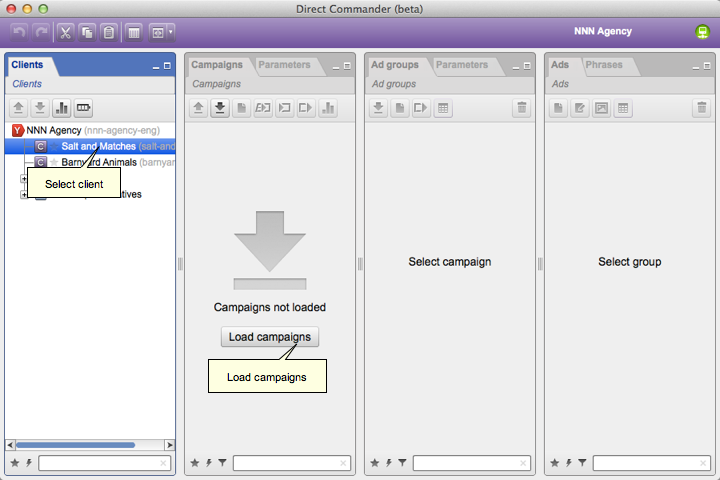Click the search field below Ad groups panel
This screenshot has width=720, height=480.
pyautogui.click(x=472, y=463)
